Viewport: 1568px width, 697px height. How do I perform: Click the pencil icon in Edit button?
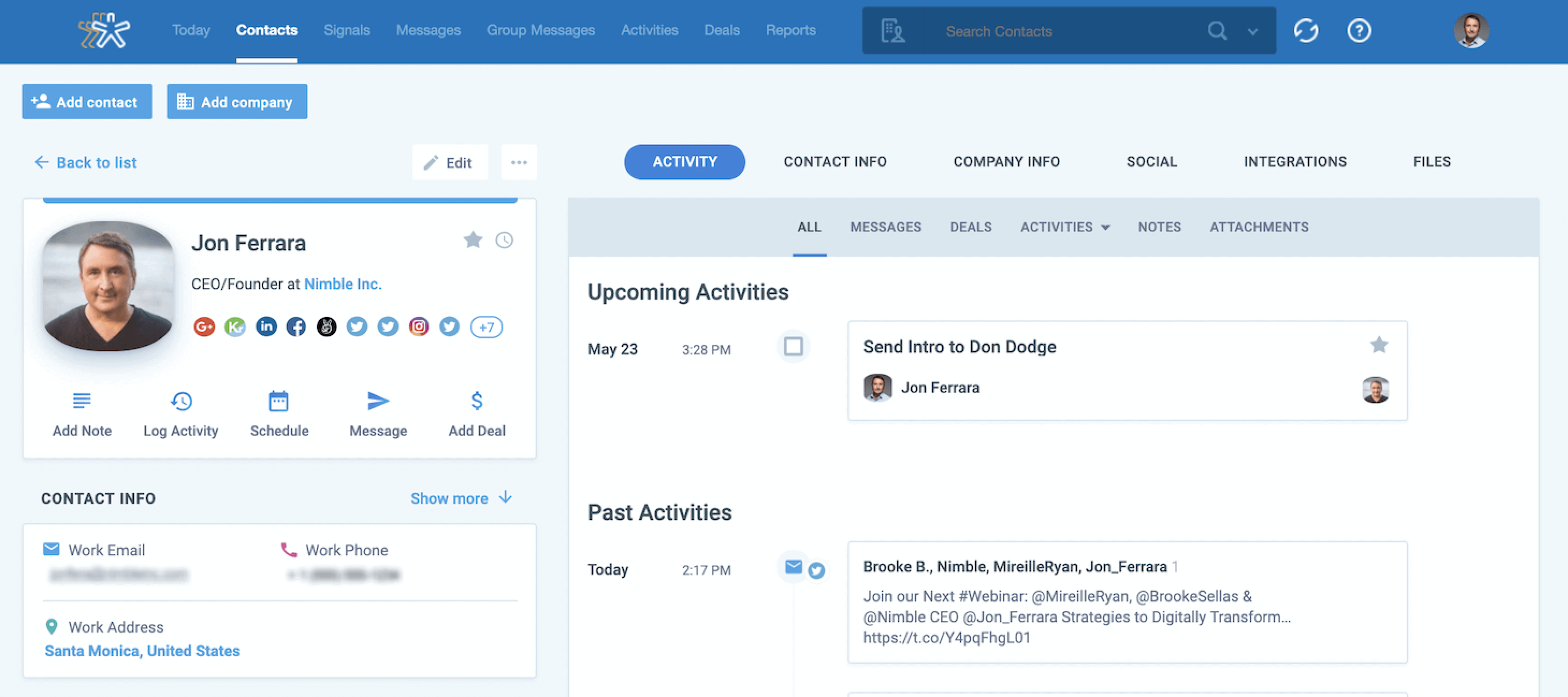pyautogui.click(x=431, y=163)
